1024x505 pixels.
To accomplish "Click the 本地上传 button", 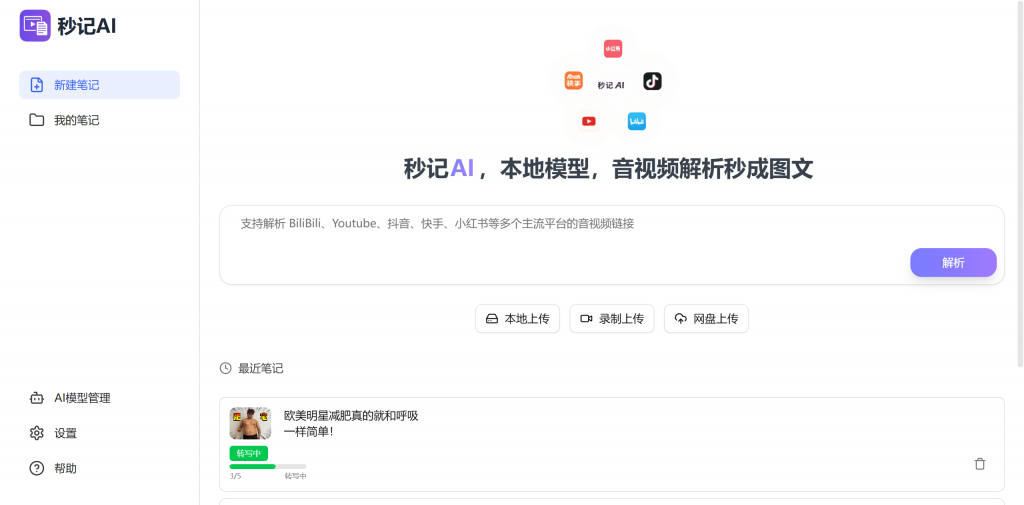I will [517, 319].
